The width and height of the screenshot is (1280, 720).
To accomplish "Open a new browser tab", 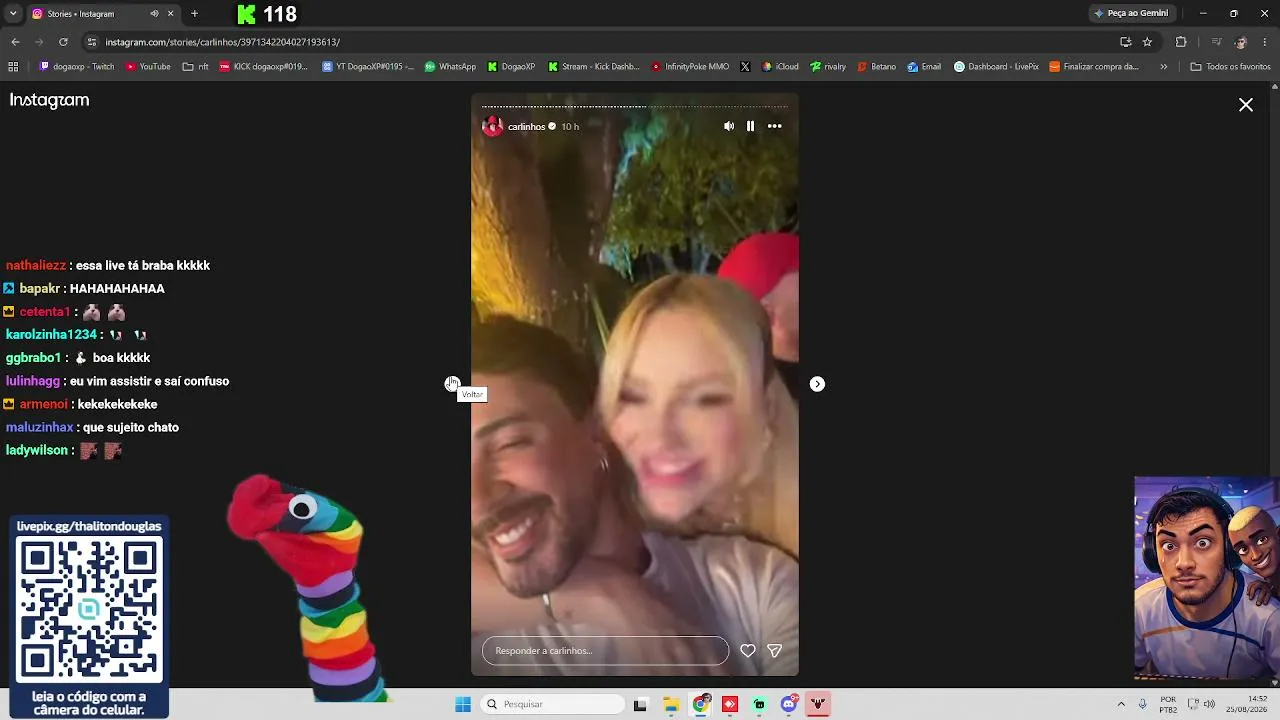I will (x=194, y=14).
